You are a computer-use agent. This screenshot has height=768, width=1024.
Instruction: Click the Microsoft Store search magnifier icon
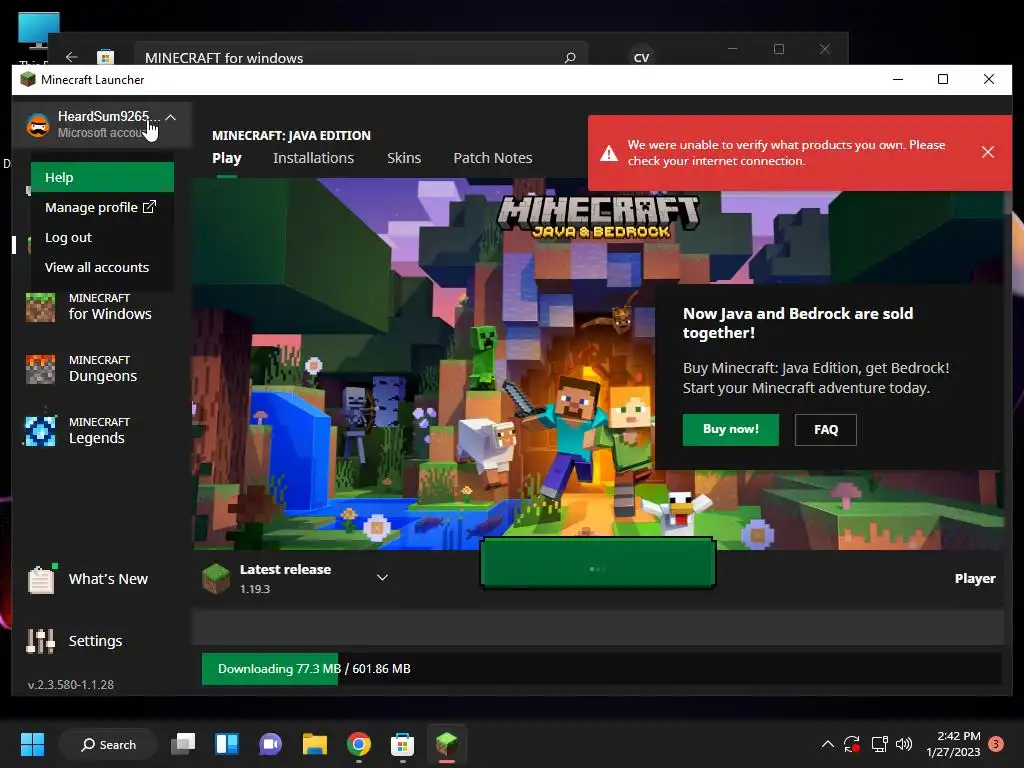(x=569, y=57)
